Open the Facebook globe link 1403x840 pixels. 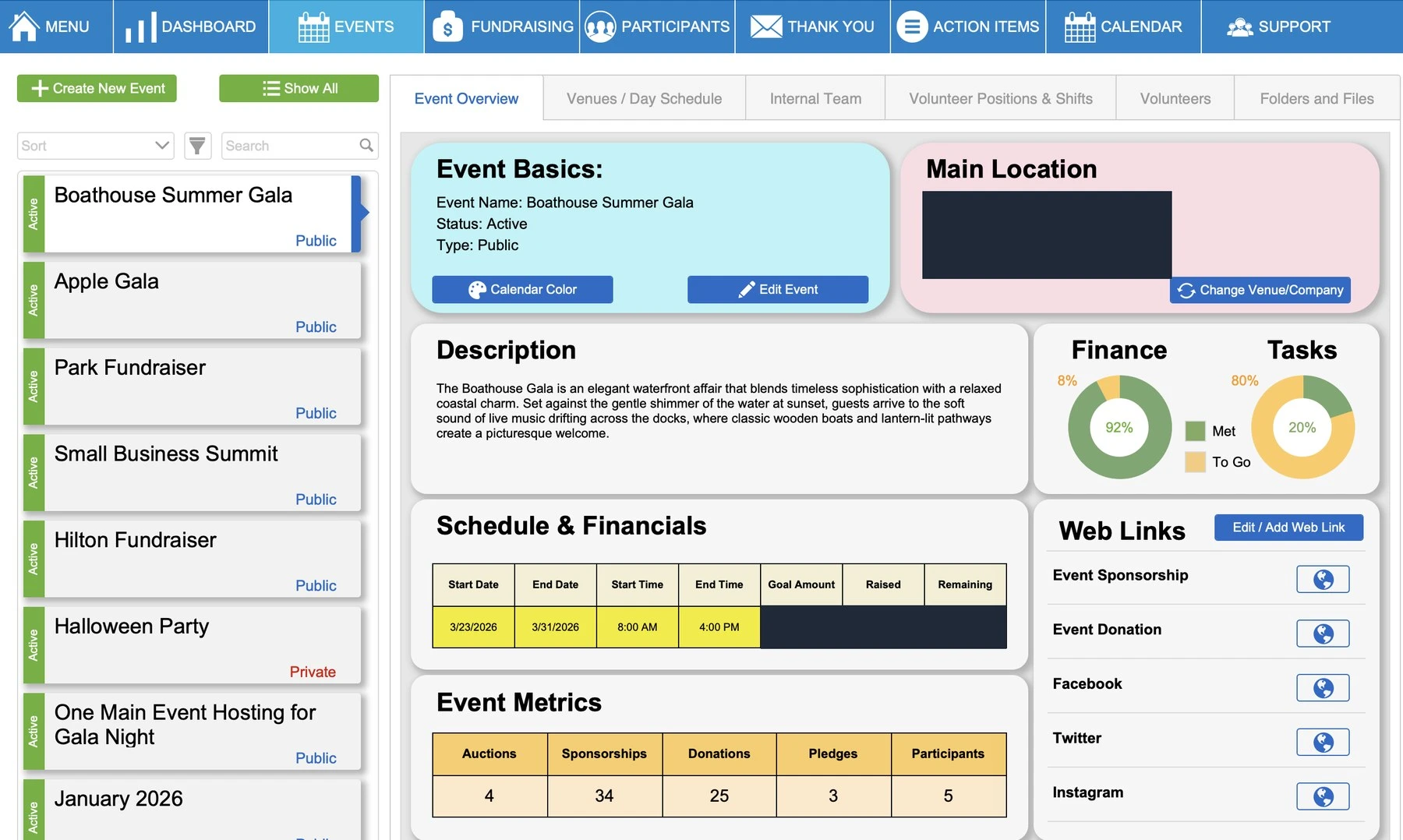[1323, 688]
